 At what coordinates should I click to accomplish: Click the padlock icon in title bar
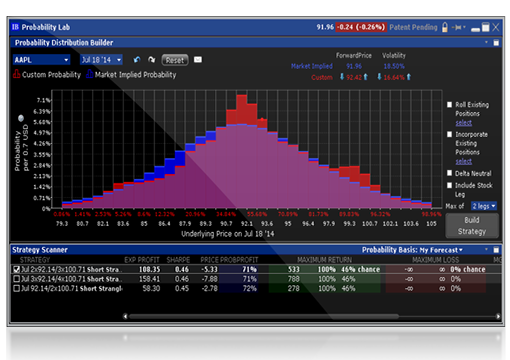(x=445, y=27)
